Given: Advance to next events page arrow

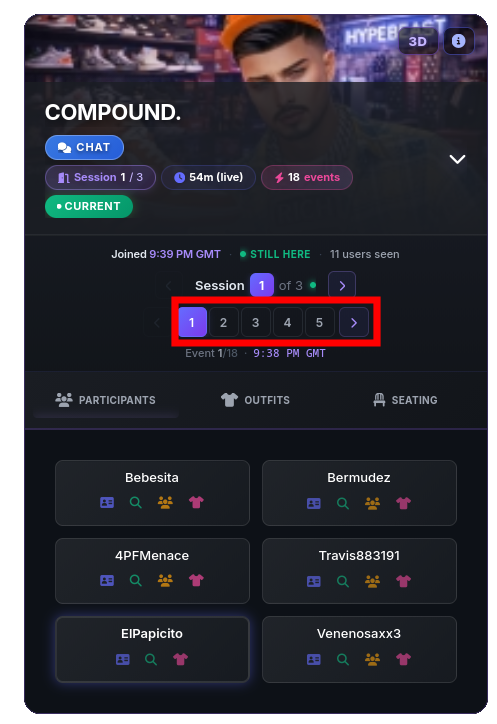Looking at the screenshot, I should [354, 322].
